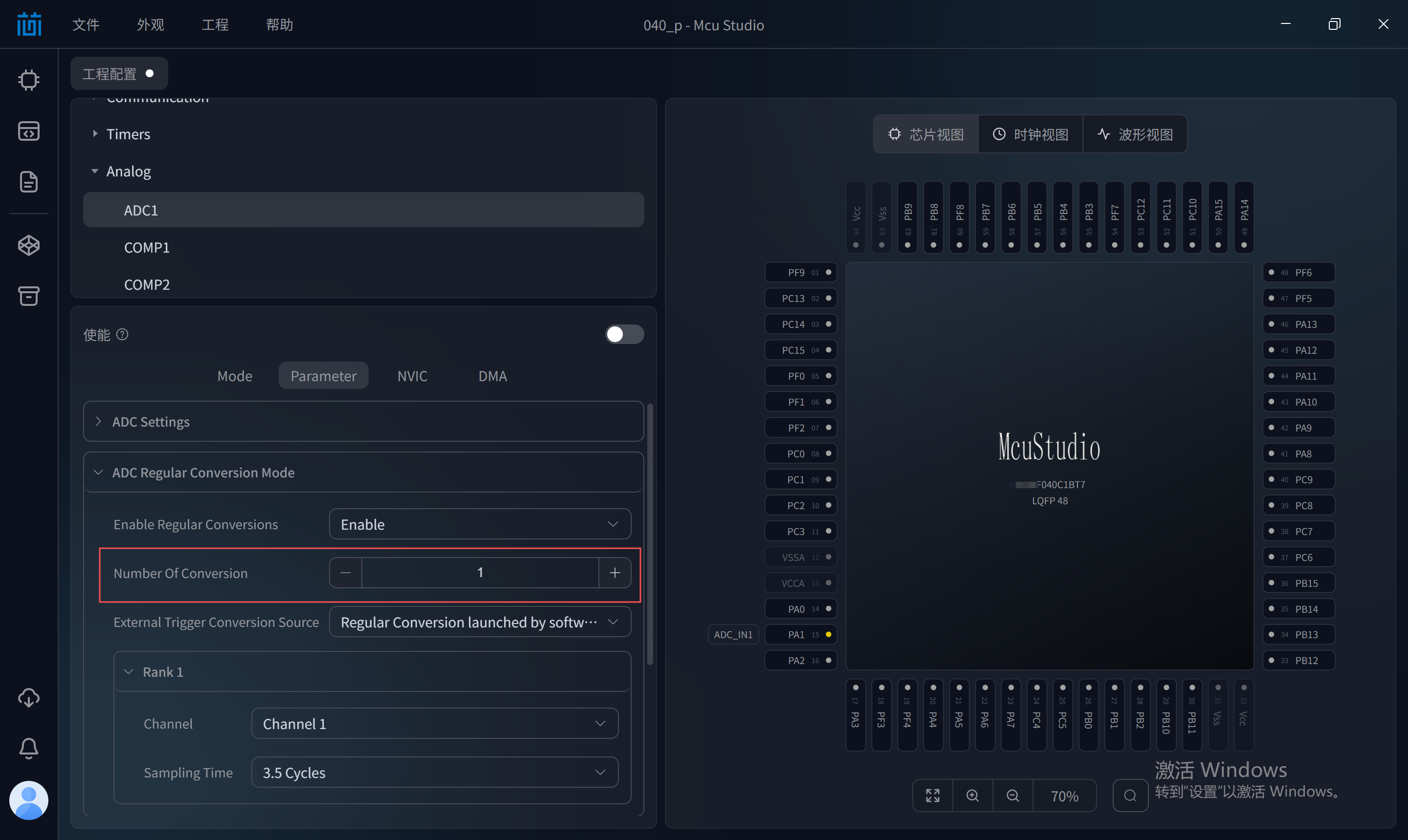This screenshot has width=1408, height=840.
Task: Open the Sampling Time dropdown
Action: tap(434, 772)
